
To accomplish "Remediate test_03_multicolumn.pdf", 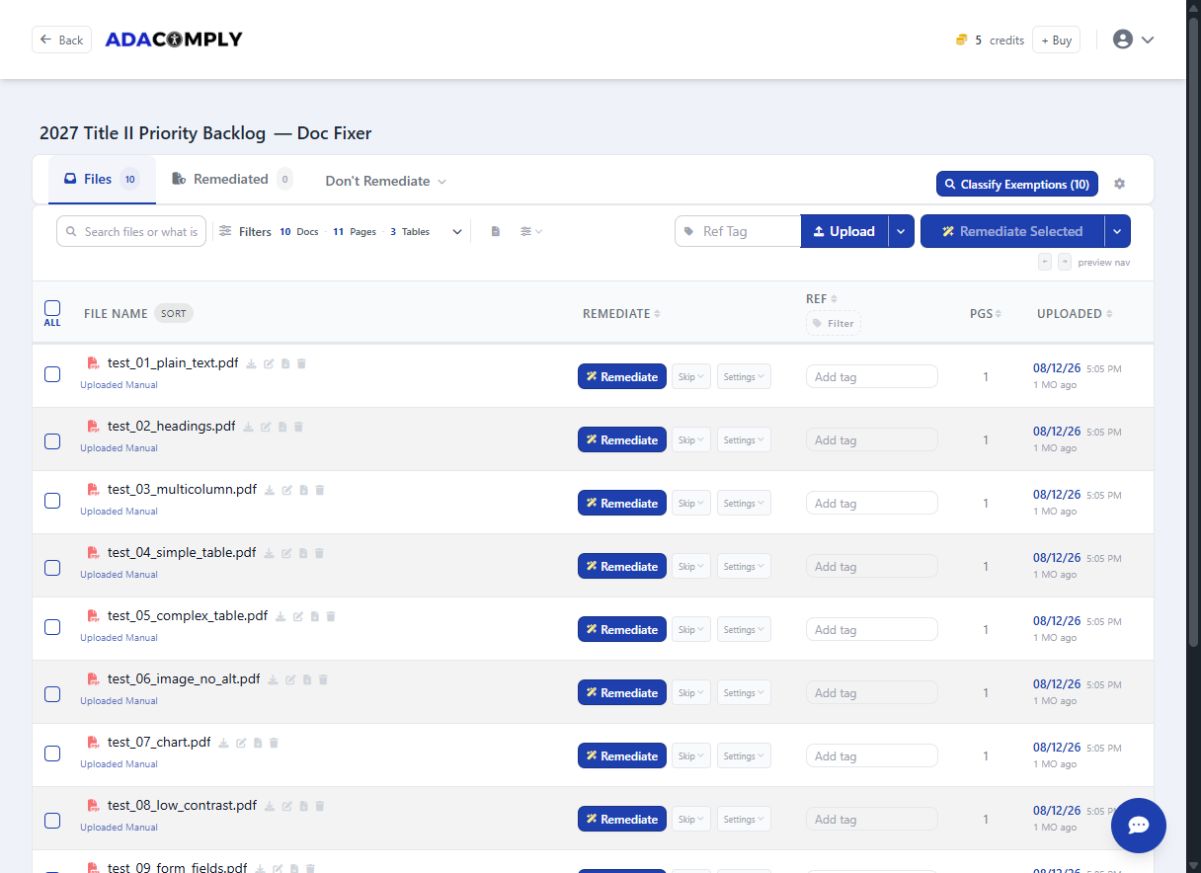I will pos(622,503).
